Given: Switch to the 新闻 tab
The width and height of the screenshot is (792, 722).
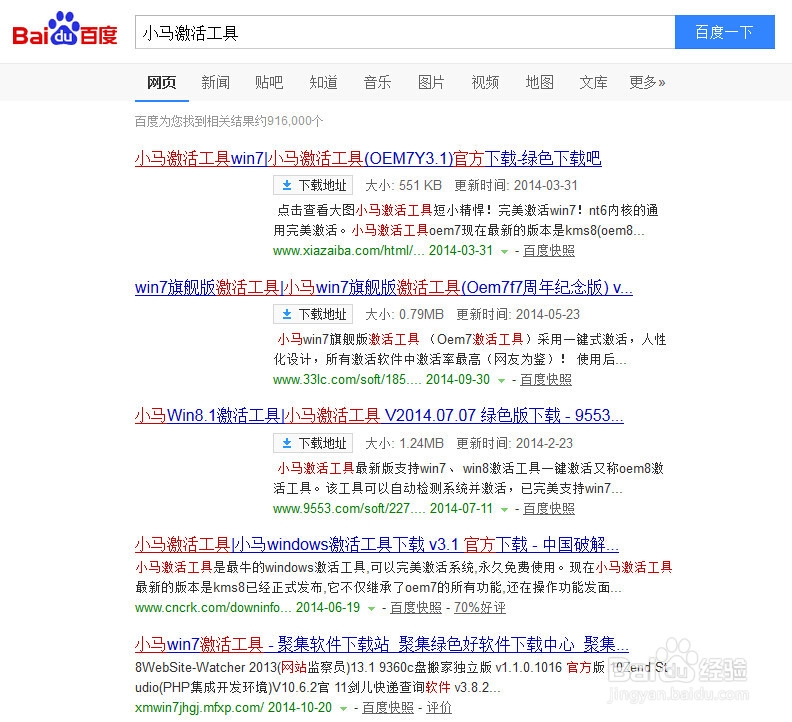Looking at the screenshot, I should coord(216,82).
